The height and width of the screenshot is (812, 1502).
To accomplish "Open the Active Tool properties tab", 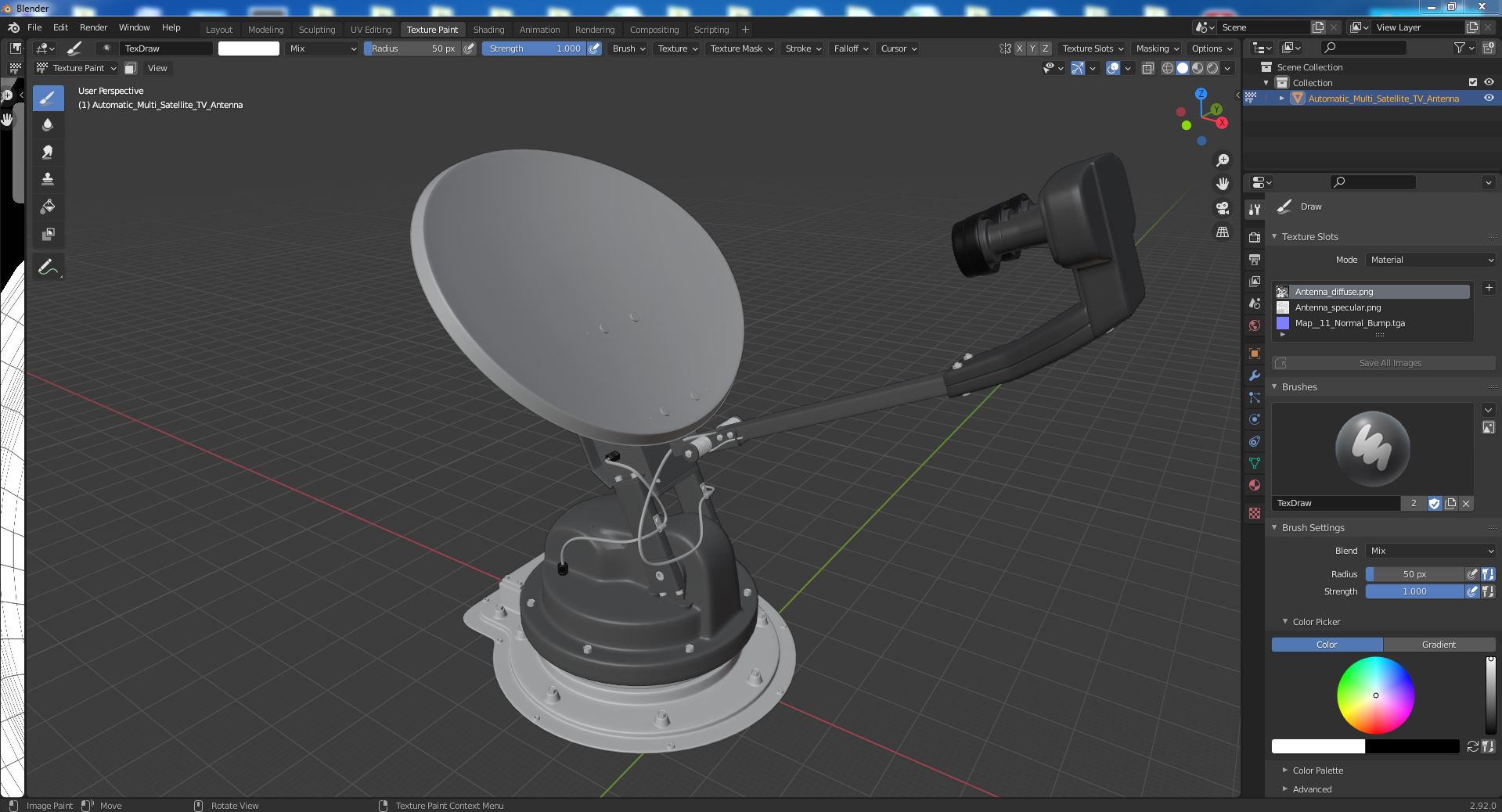I will [x=1255, y=209].
